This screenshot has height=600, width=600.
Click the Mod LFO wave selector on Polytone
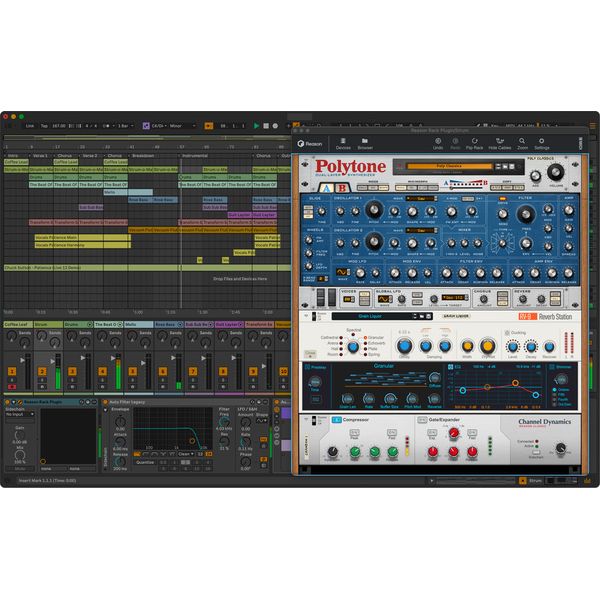342,272
